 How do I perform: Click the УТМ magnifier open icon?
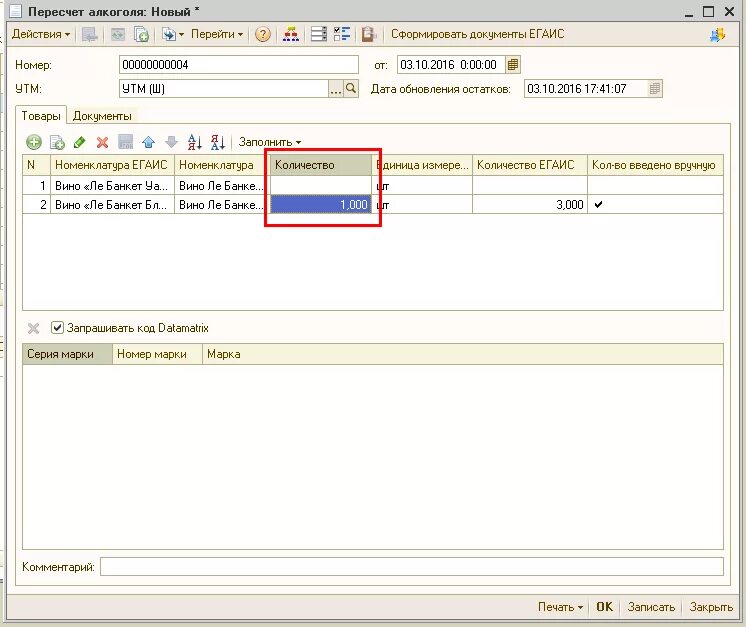click(351, 89)
